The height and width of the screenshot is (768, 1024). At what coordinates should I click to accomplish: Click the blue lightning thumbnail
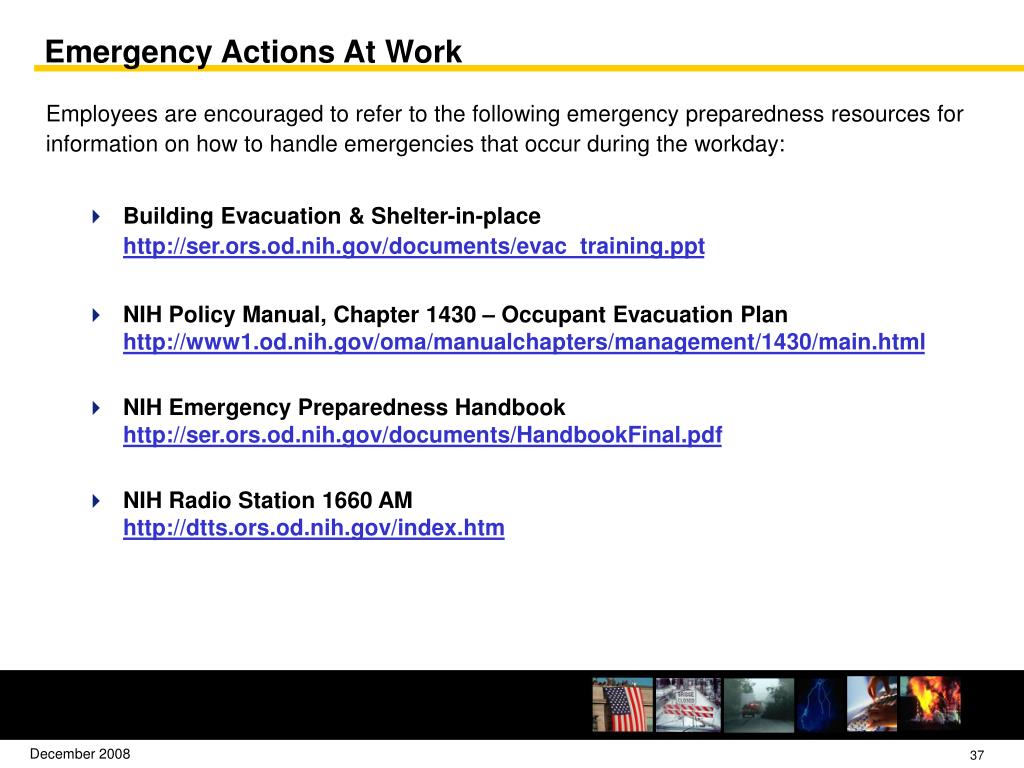819,705
